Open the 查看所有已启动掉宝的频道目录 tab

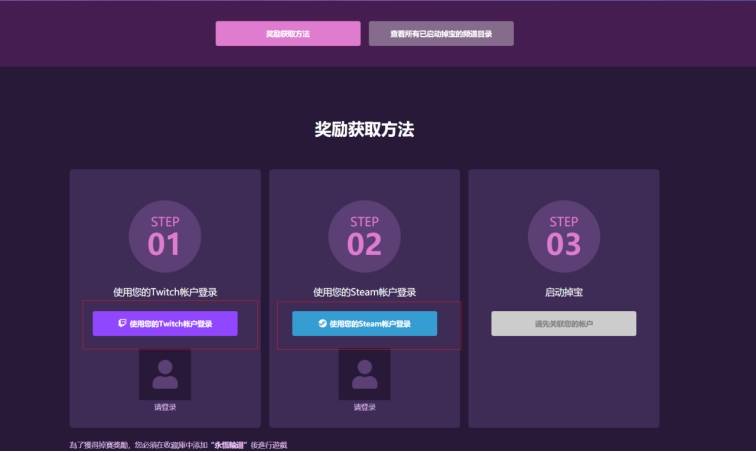click(x=441, y=34)
